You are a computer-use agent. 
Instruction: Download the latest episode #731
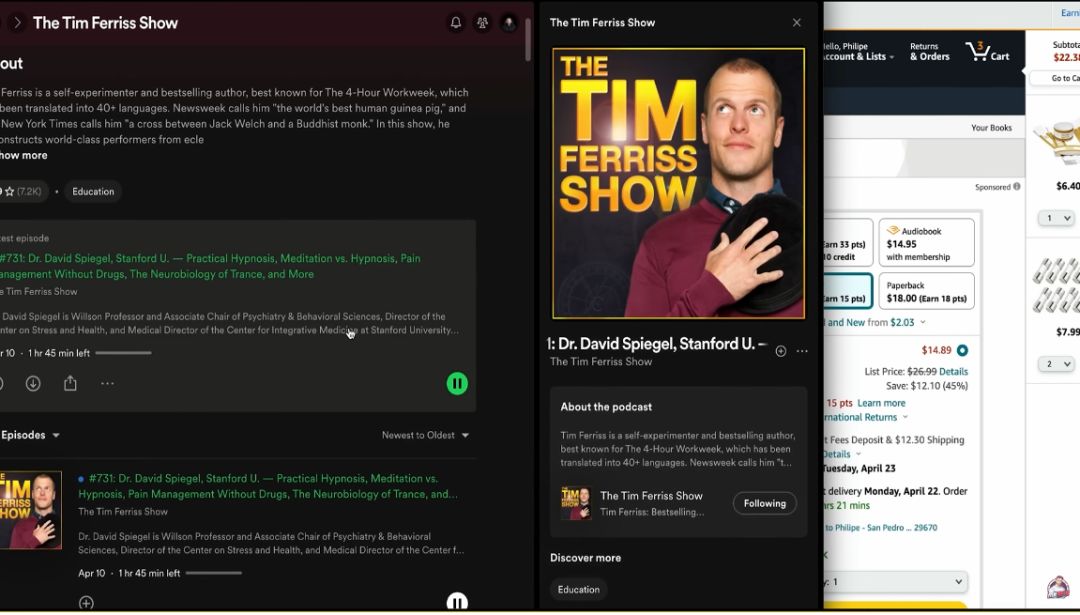(33, 384)
